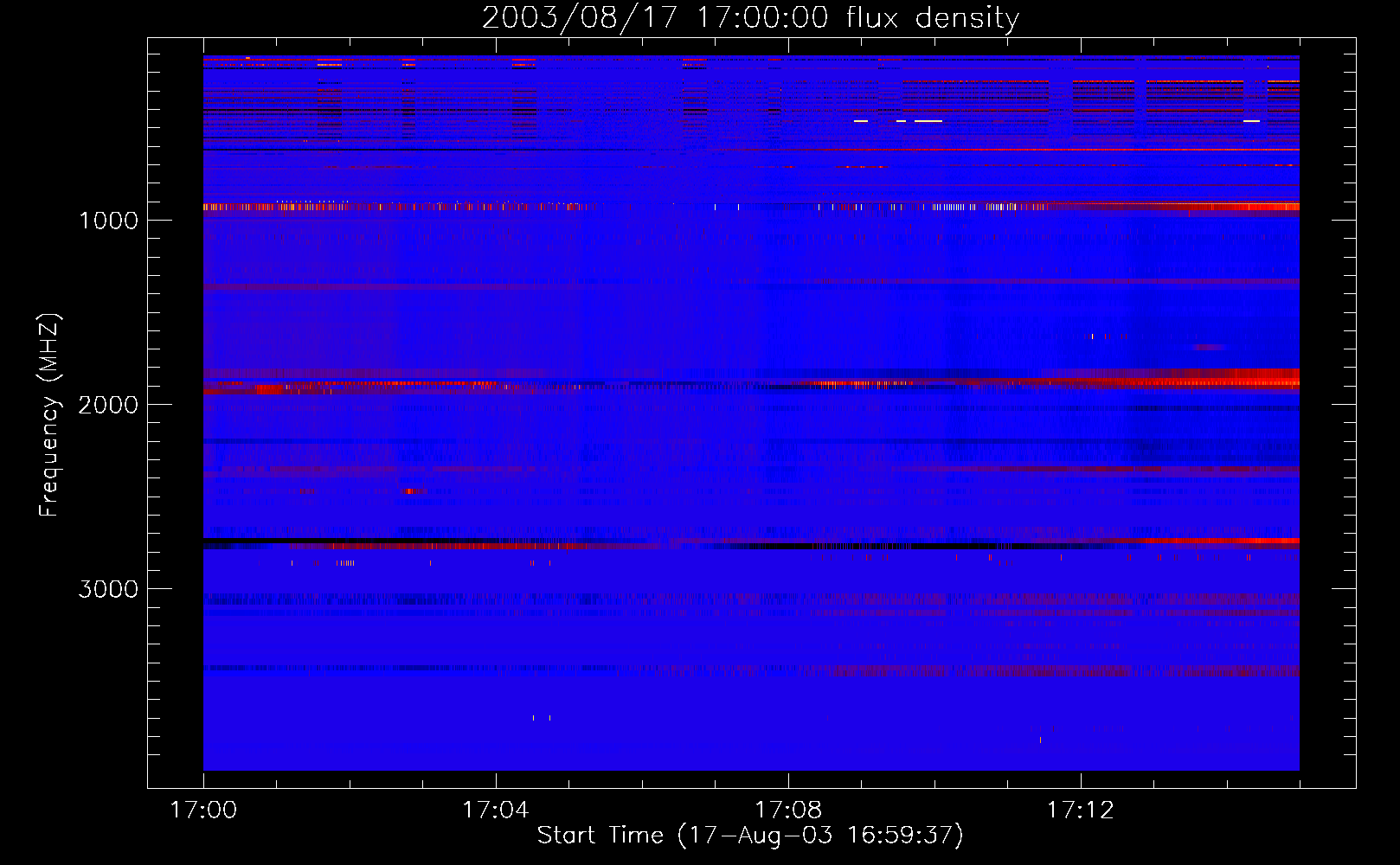
Task: Click the 3000 frequency tick label
Action: (x=108, y=589)
